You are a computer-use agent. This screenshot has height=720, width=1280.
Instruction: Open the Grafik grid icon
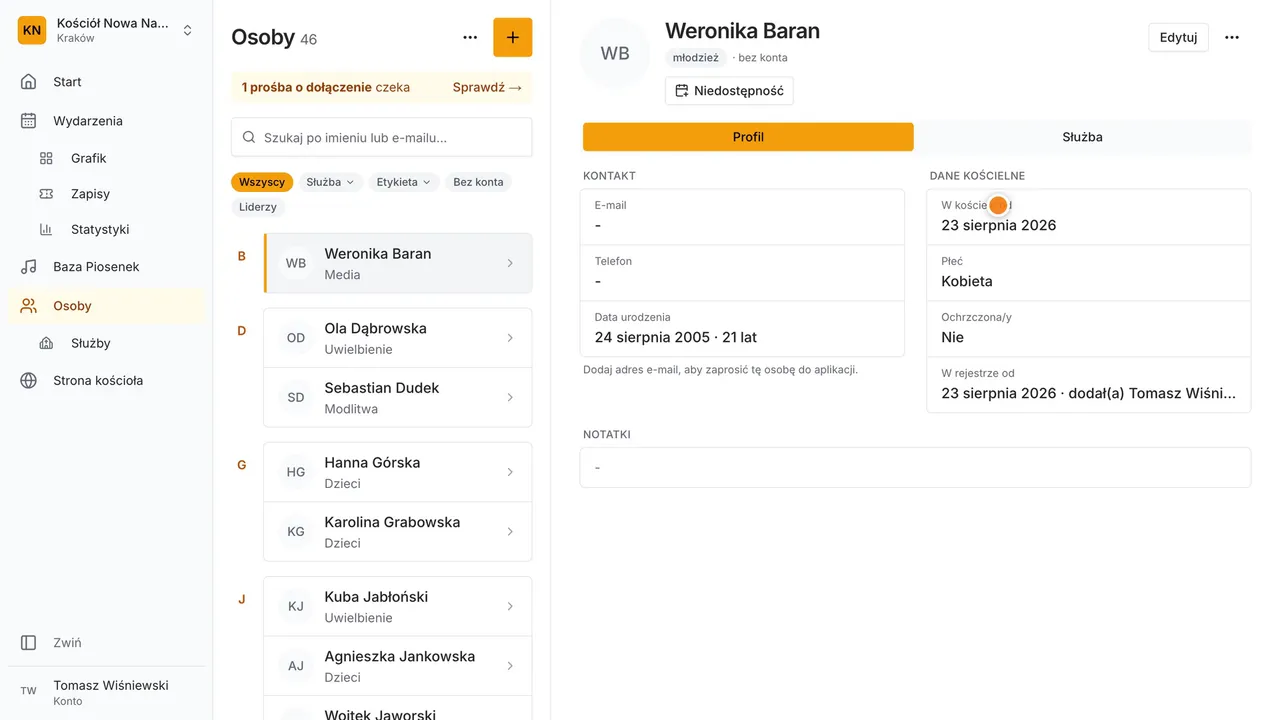(46, 158)
